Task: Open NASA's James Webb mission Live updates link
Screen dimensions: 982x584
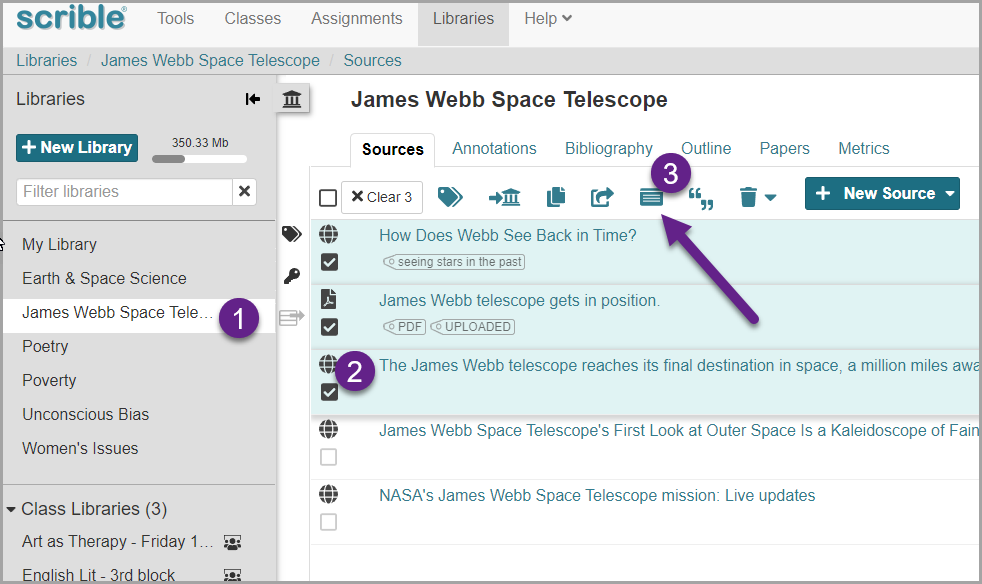Action: click(x=597, y=496)
